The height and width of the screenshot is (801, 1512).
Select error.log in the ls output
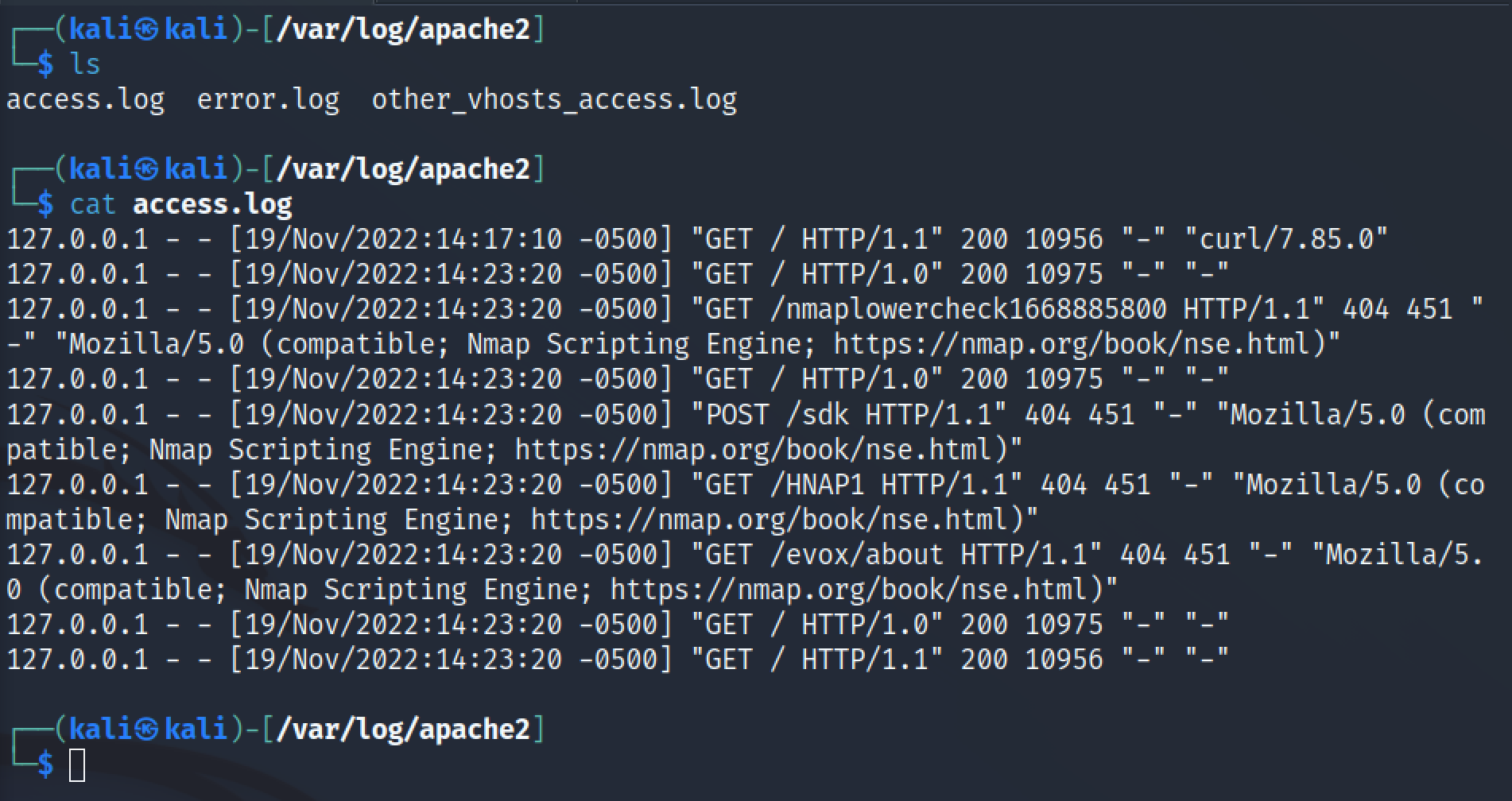(x=268, y=100)
